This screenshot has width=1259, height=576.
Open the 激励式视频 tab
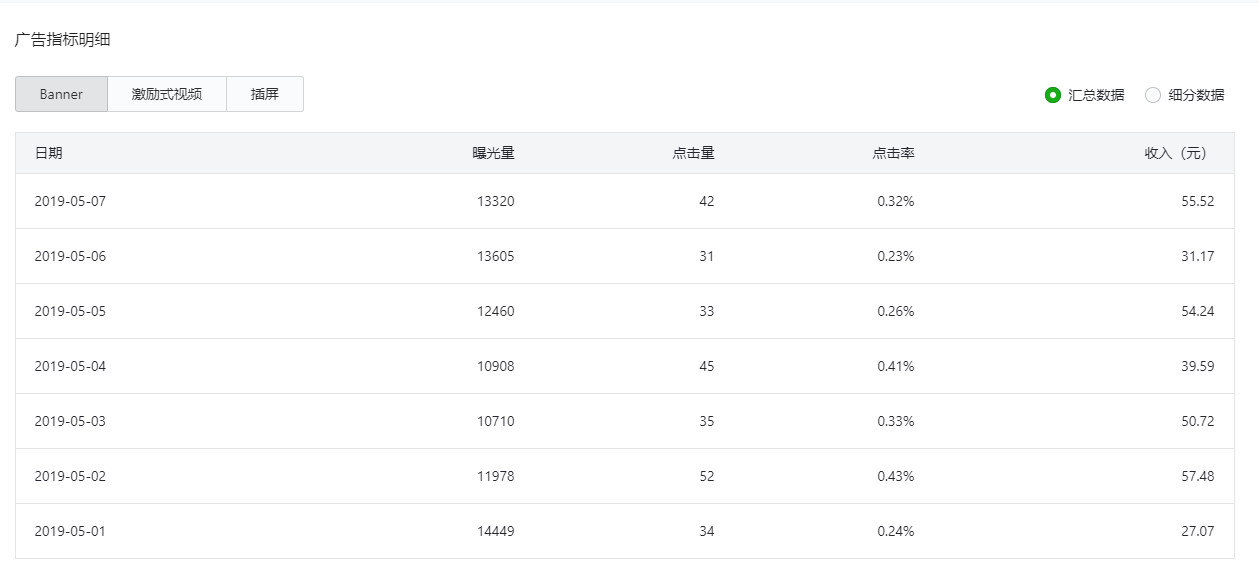[167, 95]
